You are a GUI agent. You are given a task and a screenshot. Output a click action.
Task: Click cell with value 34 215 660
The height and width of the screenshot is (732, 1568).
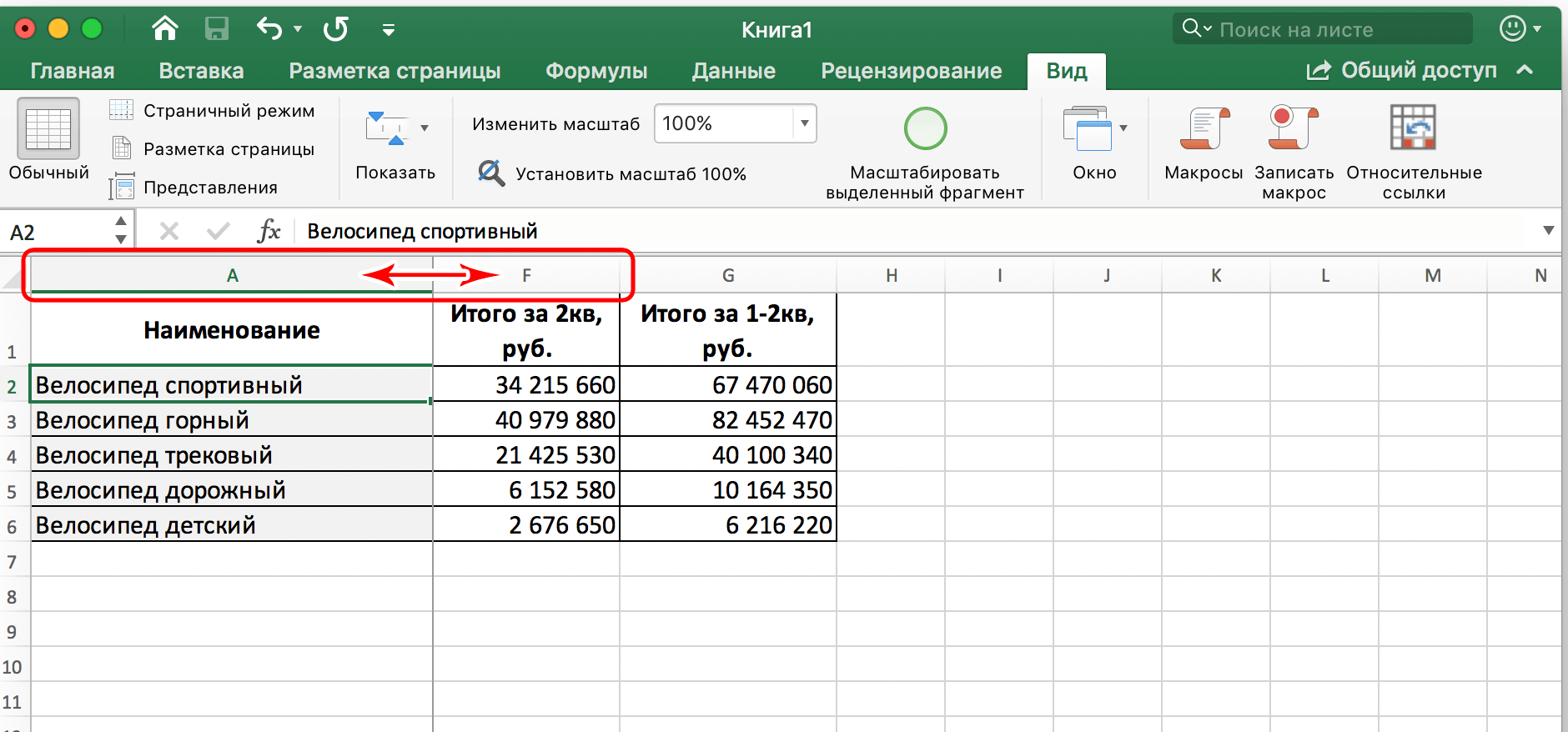526,384
